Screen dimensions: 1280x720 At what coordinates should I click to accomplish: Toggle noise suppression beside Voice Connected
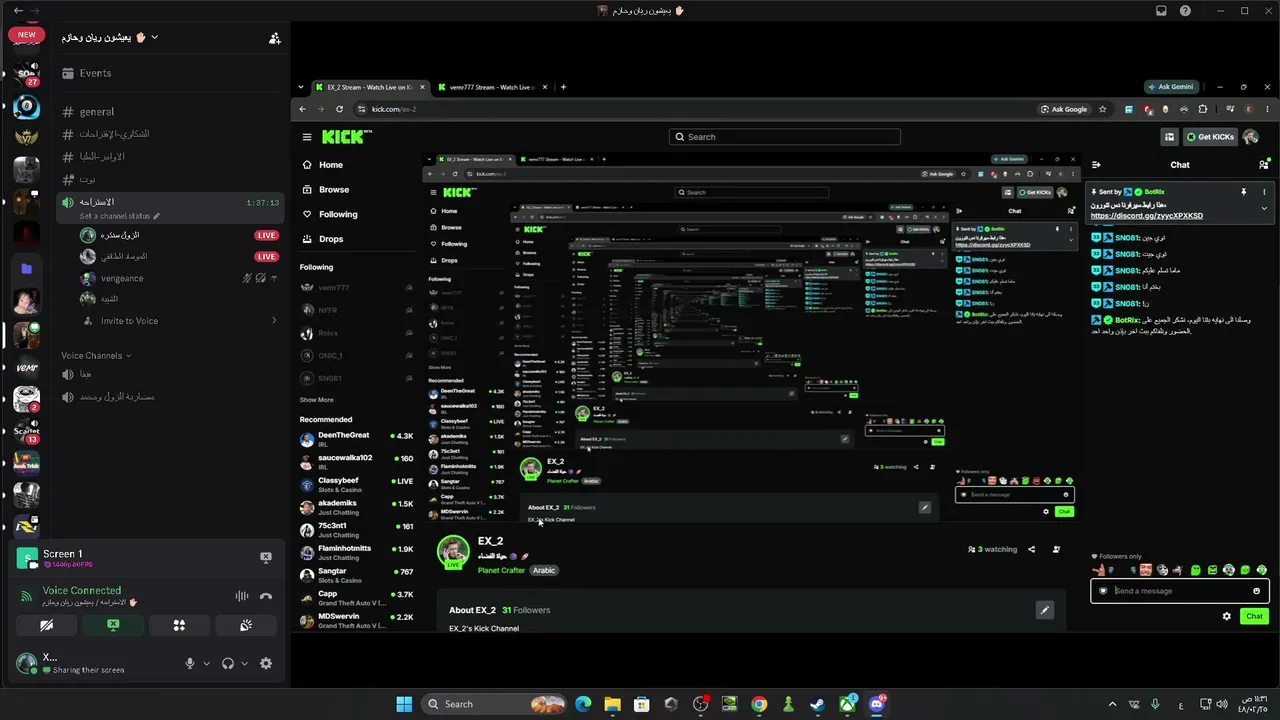coord(241,596)
